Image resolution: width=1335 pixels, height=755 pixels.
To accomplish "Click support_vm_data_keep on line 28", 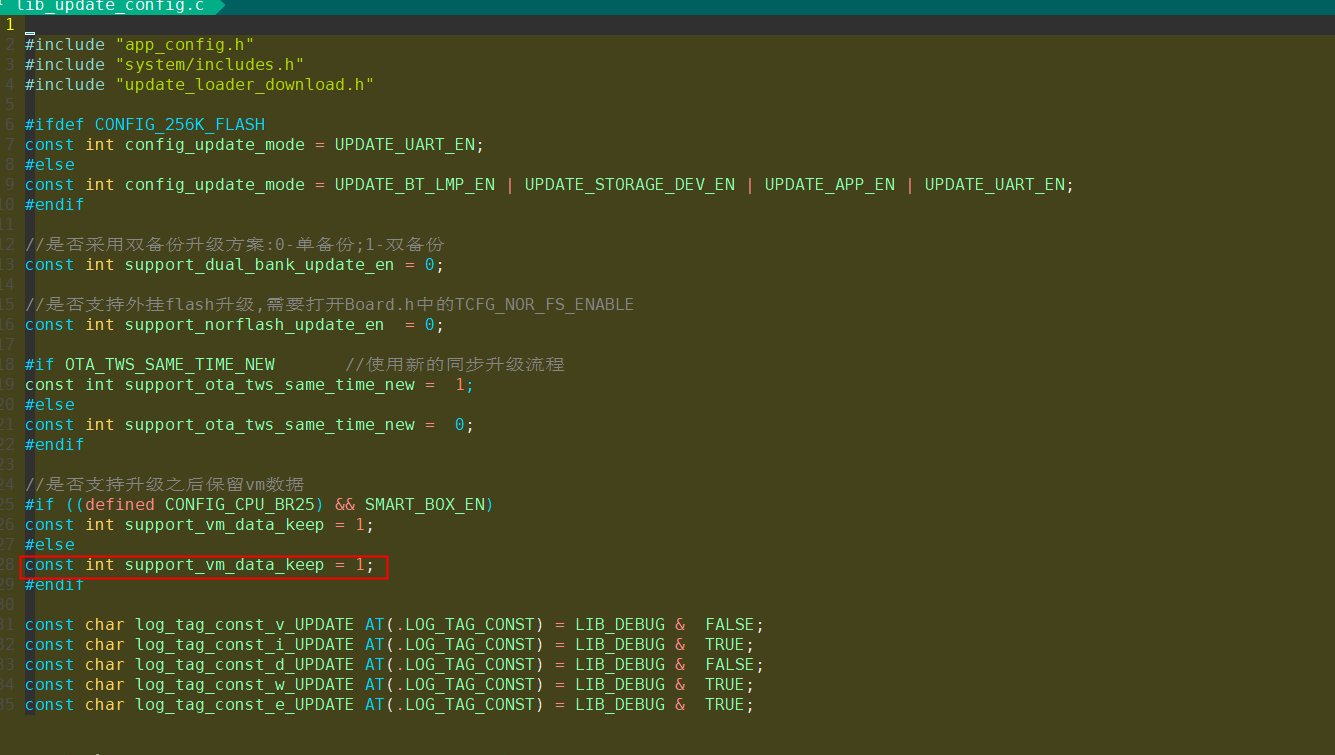I will [x=224, y=565].
